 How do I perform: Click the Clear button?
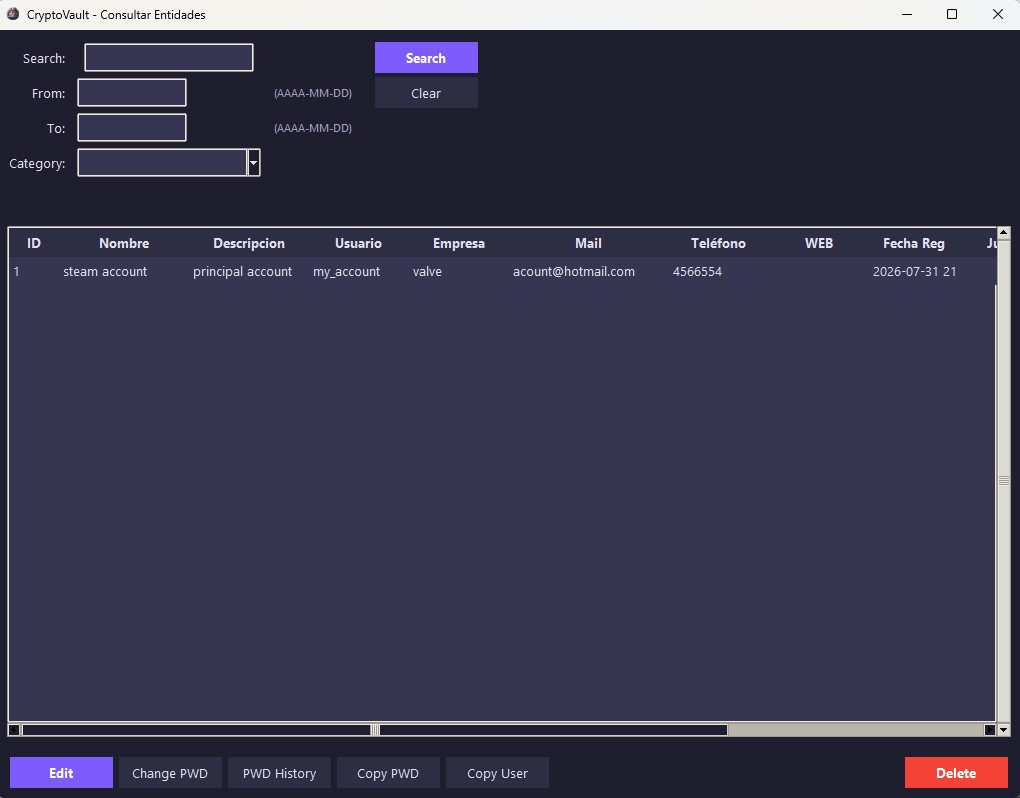(x=426, y=93)
